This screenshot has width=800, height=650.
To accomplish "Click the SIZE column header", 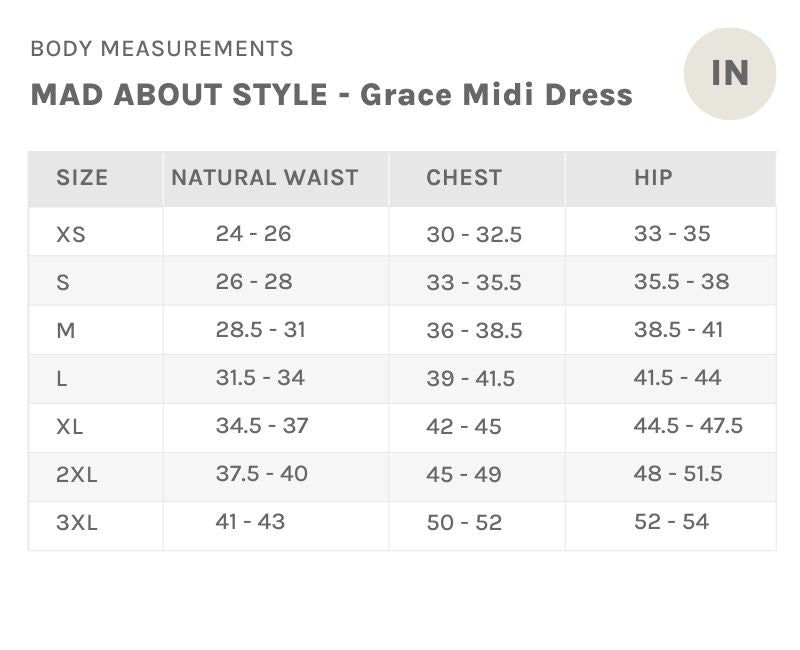I will [x=82, y=178].
